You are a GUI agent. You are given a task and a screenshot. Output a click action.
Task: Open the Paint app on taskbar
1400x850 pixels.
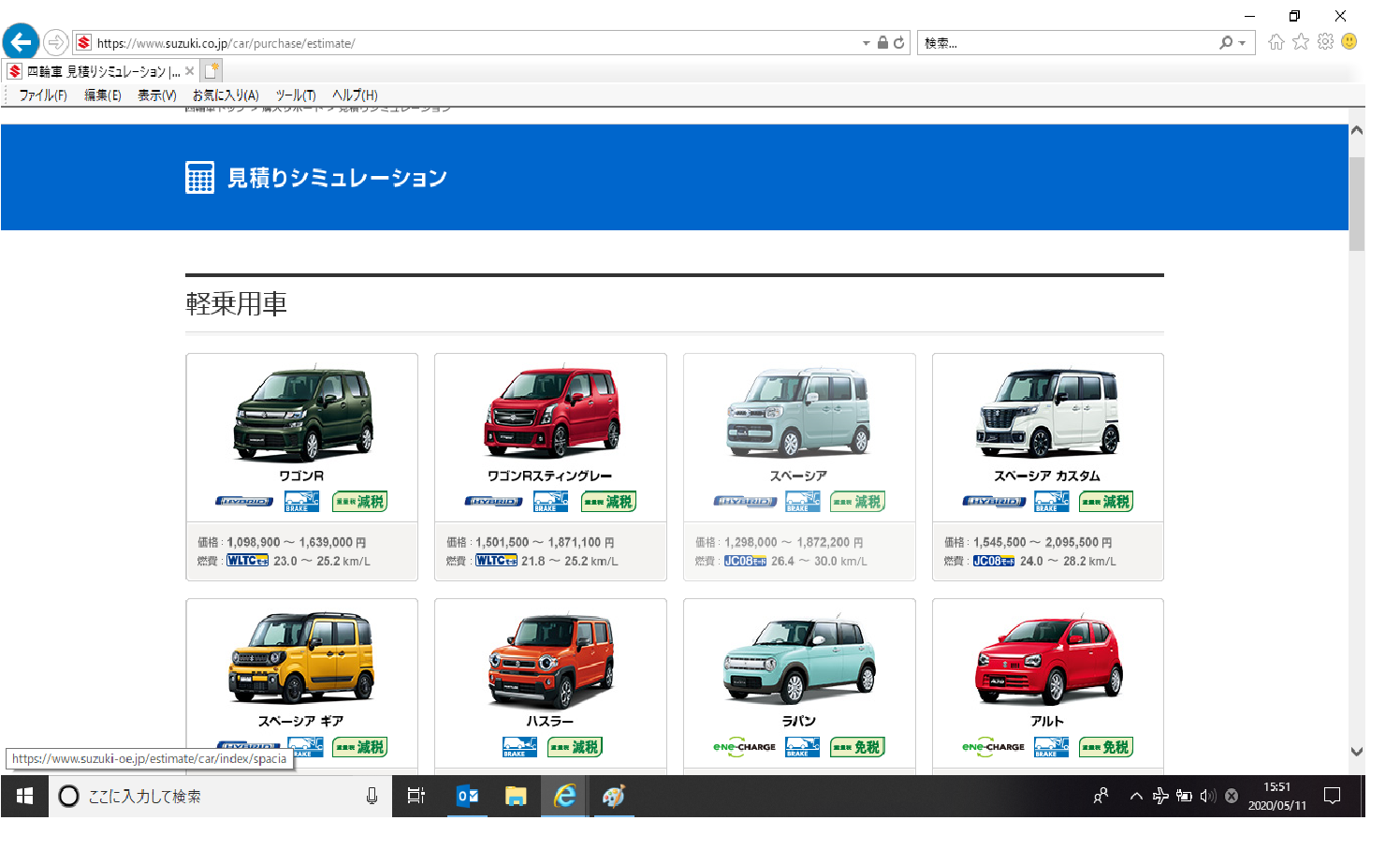[613, 796]
